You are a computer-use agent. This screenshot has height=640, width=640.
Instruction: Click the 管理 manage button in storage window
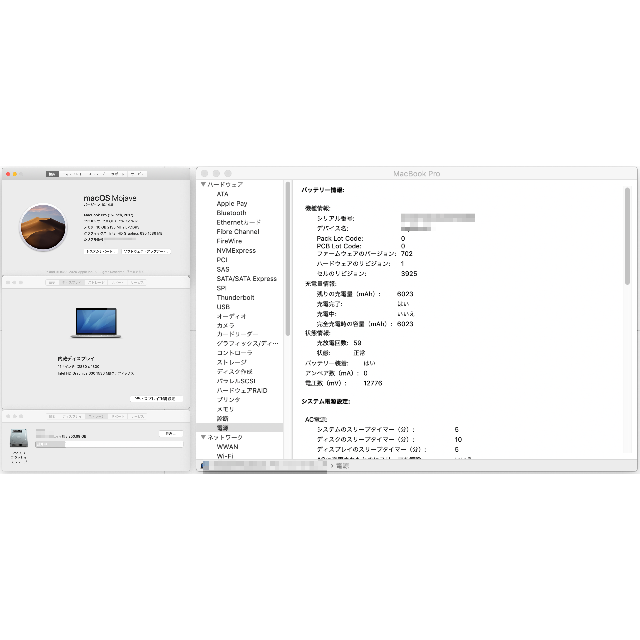pos(171,433)
